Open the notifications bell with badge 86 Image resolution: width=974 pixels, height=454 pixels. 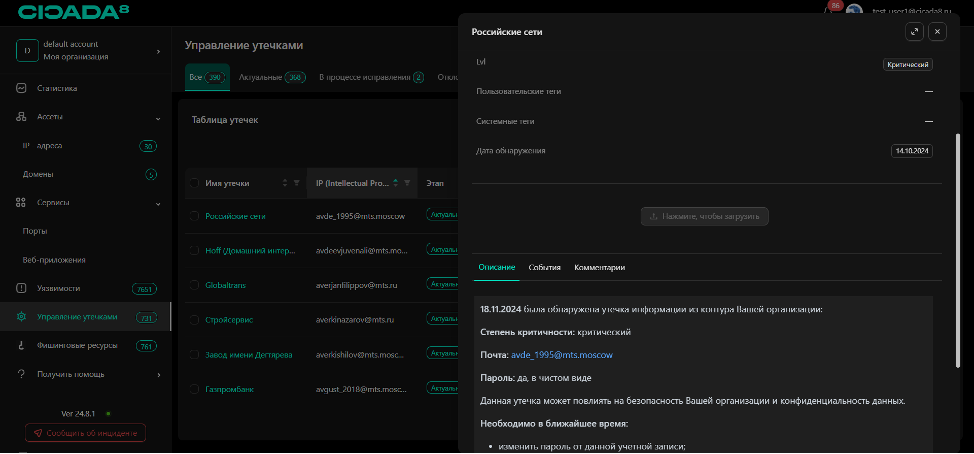830,10
